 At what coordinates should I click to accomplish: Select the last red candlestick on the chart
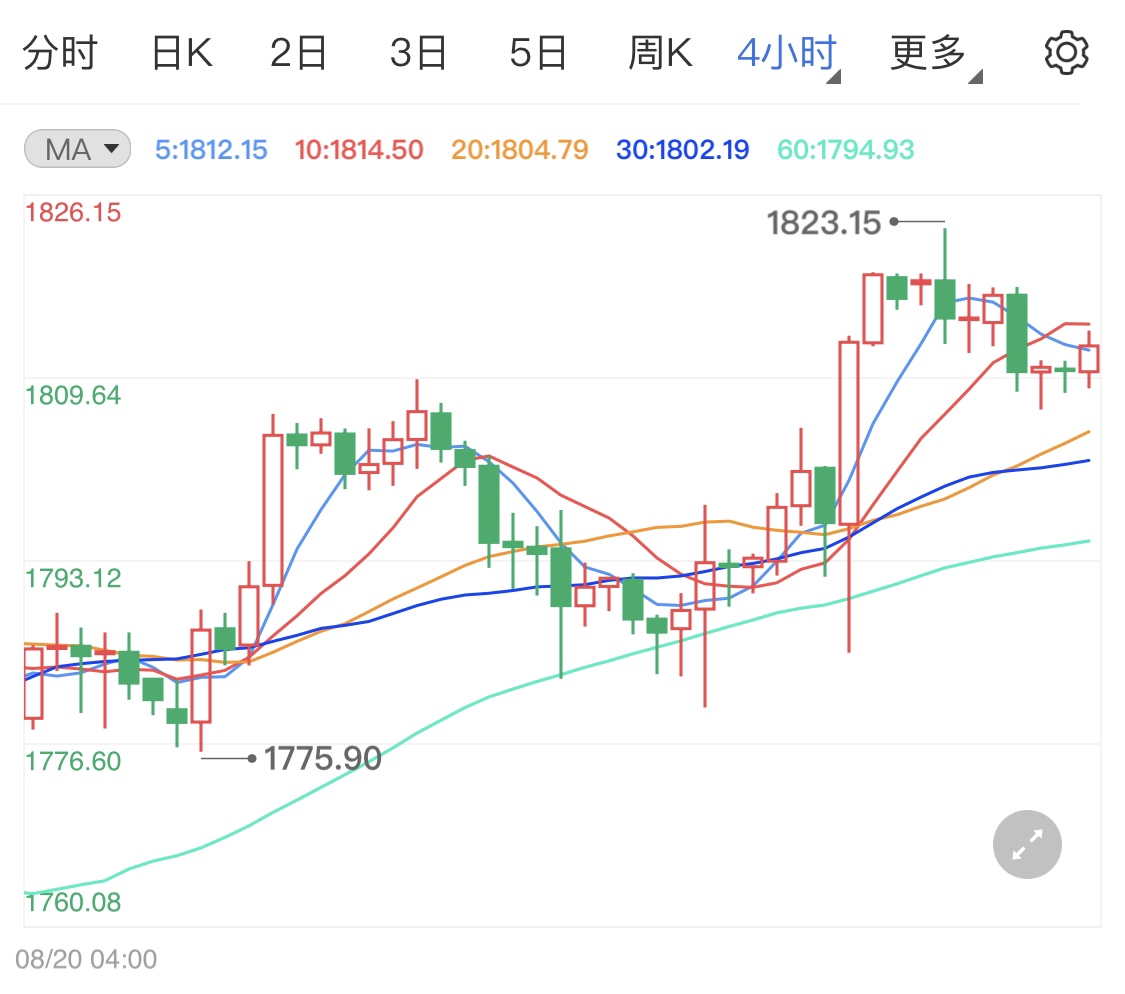point(1089,358)
